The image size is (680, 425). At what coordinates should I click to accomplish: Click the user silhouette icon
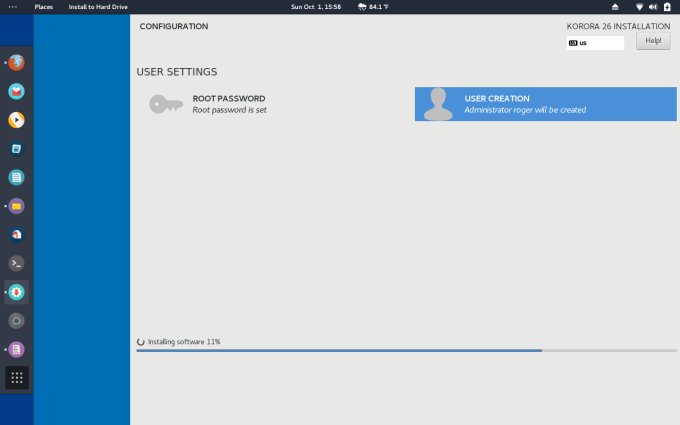coord(438,104)
